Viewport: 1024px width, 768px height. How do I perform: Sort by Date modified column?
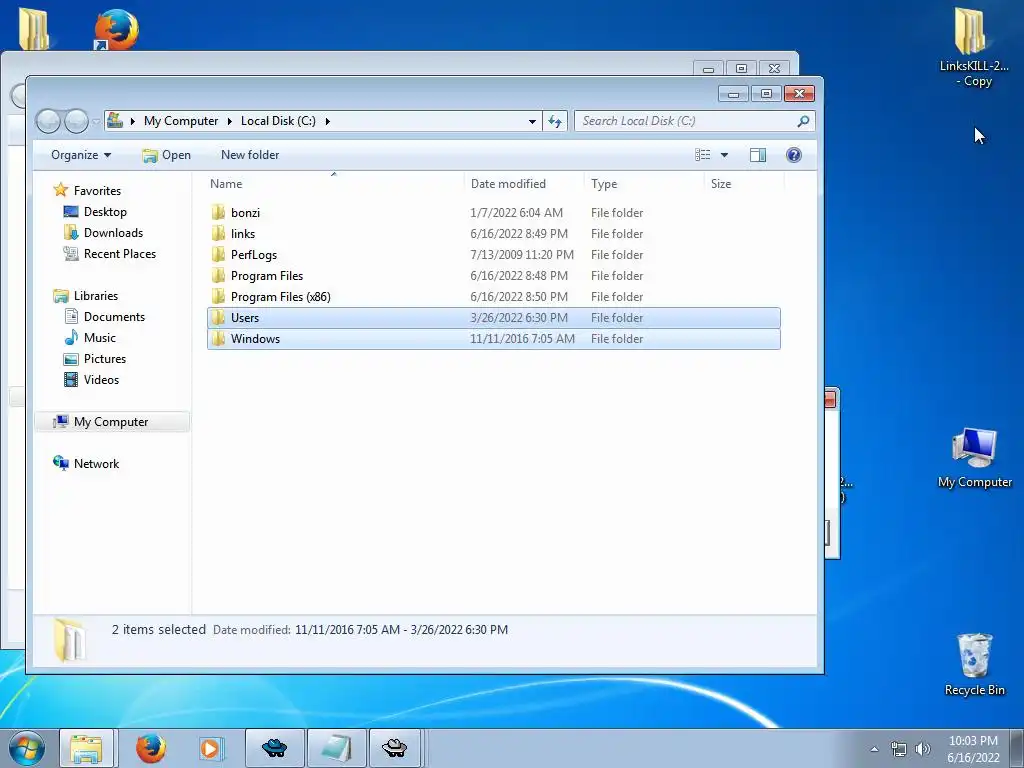pos(523,184)
